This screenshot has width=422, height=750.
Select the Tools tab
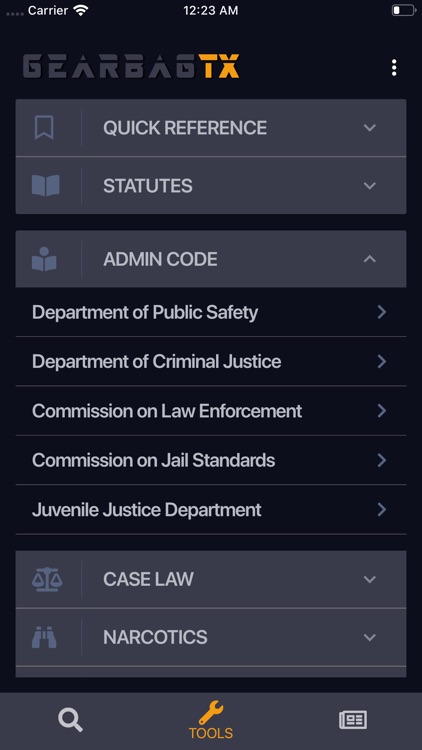[211, 720]
